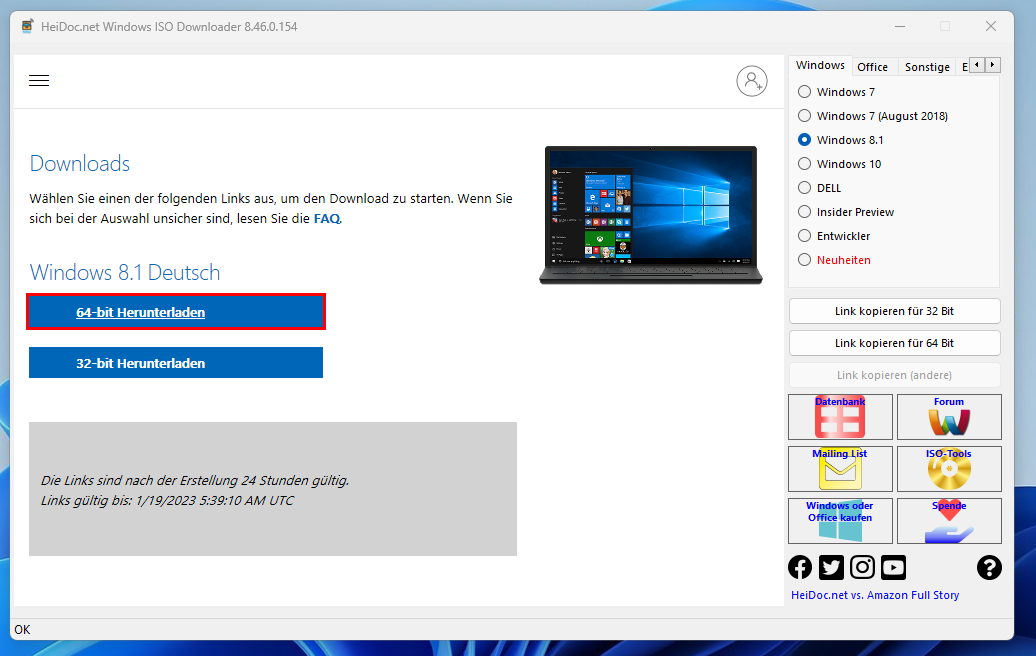Open the Twitter icon
1036x656 pixels.
(831, 567)
